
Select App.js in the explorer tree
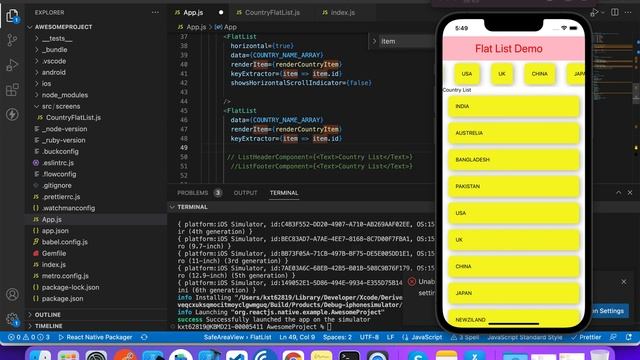coord(51,220)
